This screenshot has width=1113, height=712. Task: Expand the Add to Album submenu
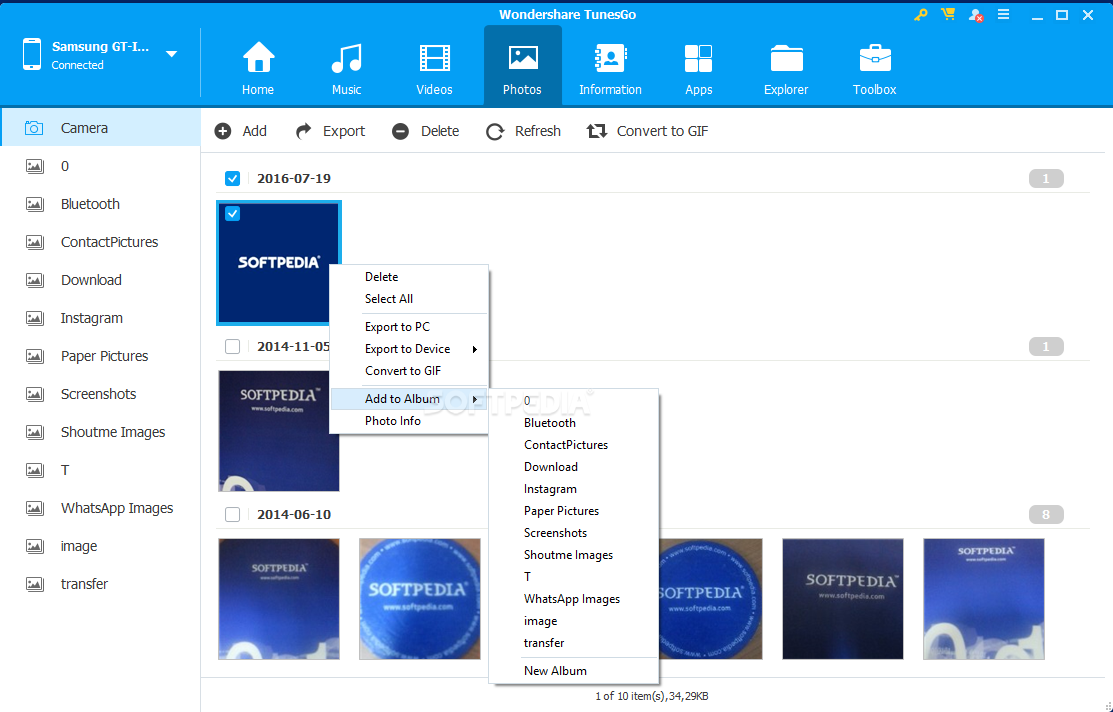409,399
